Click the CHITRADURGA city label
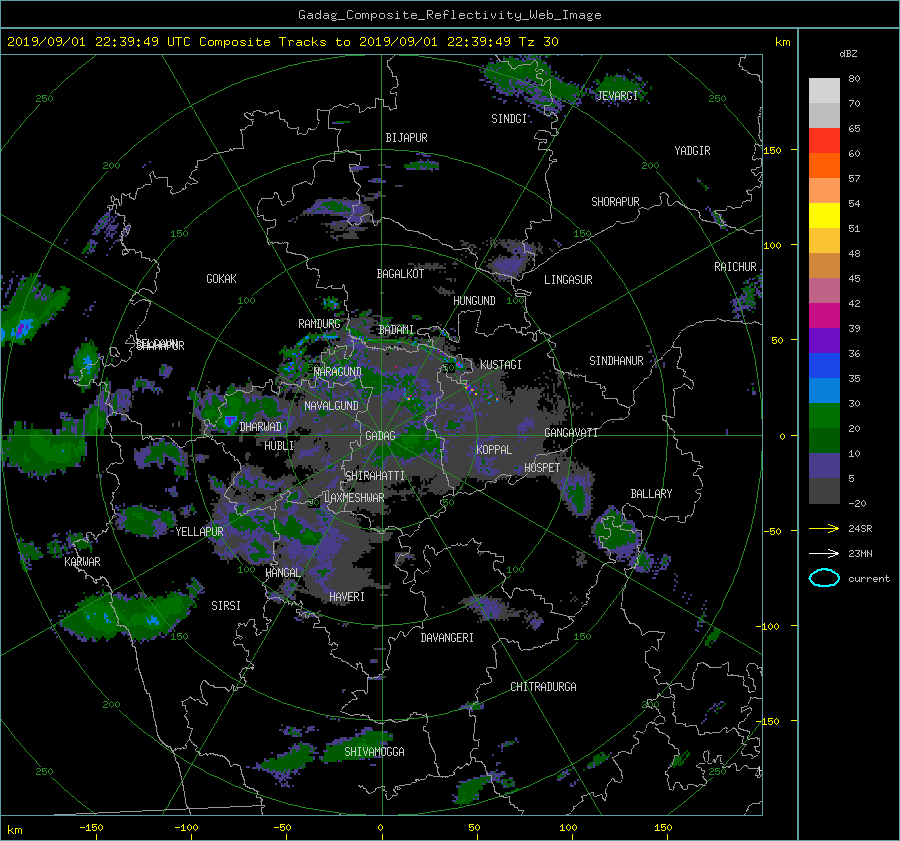This screenshot has width=900, height=841. [544, 687]
